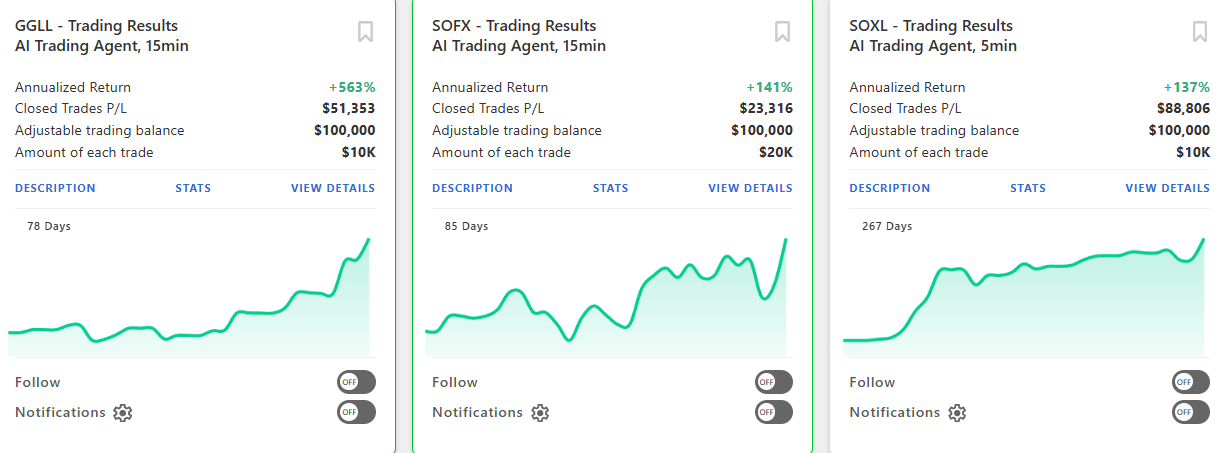Show Stats for the GGLL agent
1225x453 pixels.
click(193, 188)
